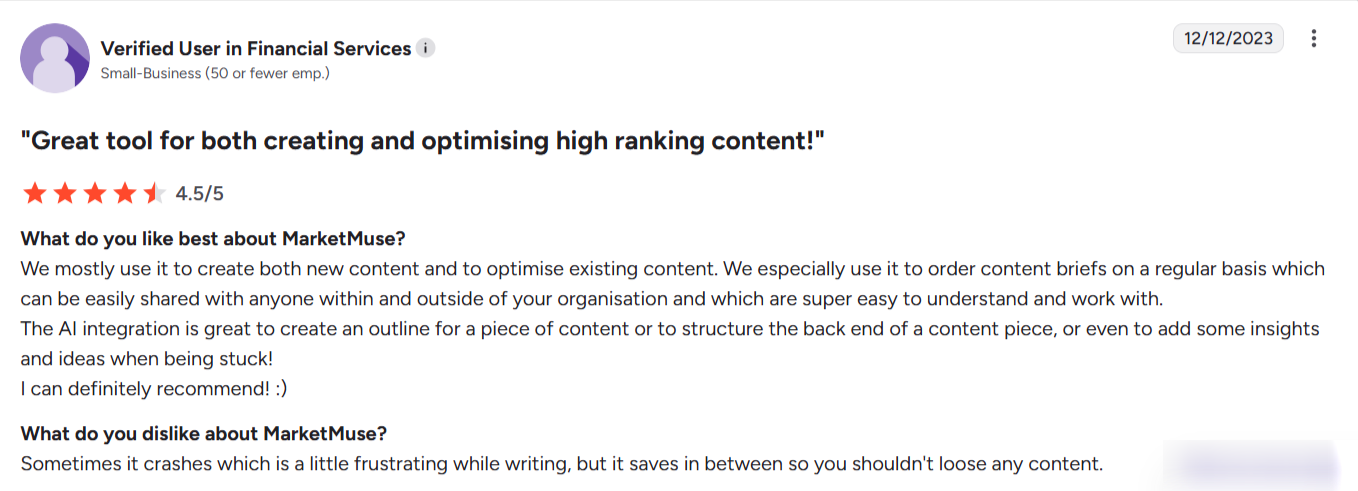Screen dimensions: 1358x491
Task: Click the 4.5/5 rating score text
Action: (x=199, y=194)
